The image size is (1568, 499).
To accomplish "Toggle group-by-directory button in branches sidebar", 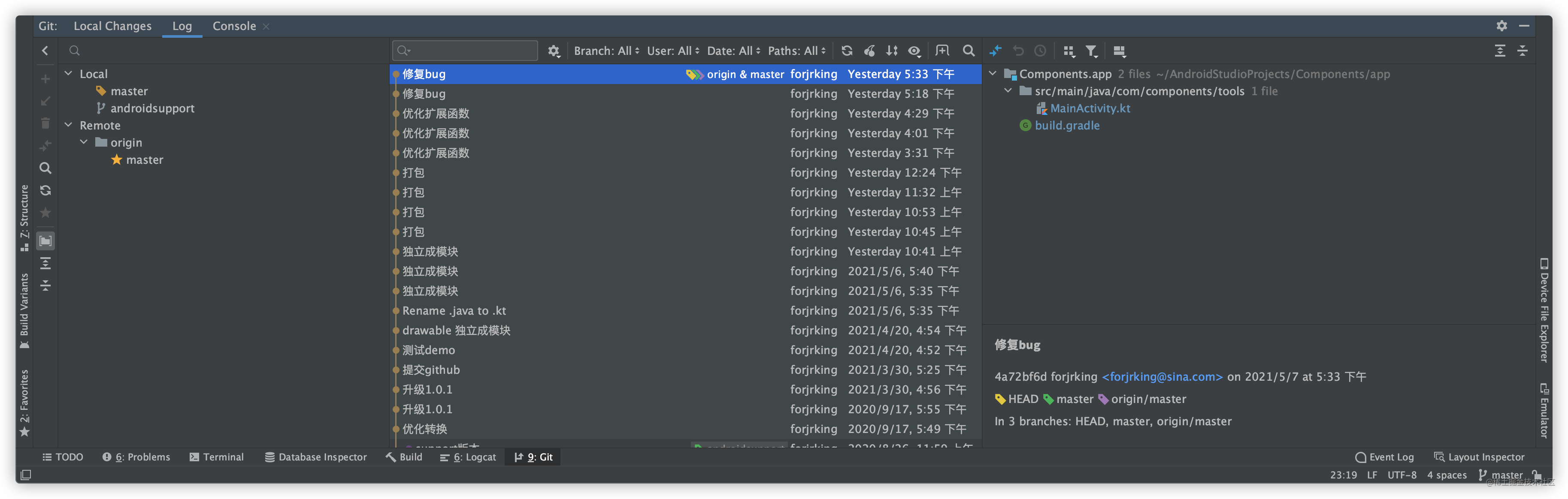I will 45,241.
